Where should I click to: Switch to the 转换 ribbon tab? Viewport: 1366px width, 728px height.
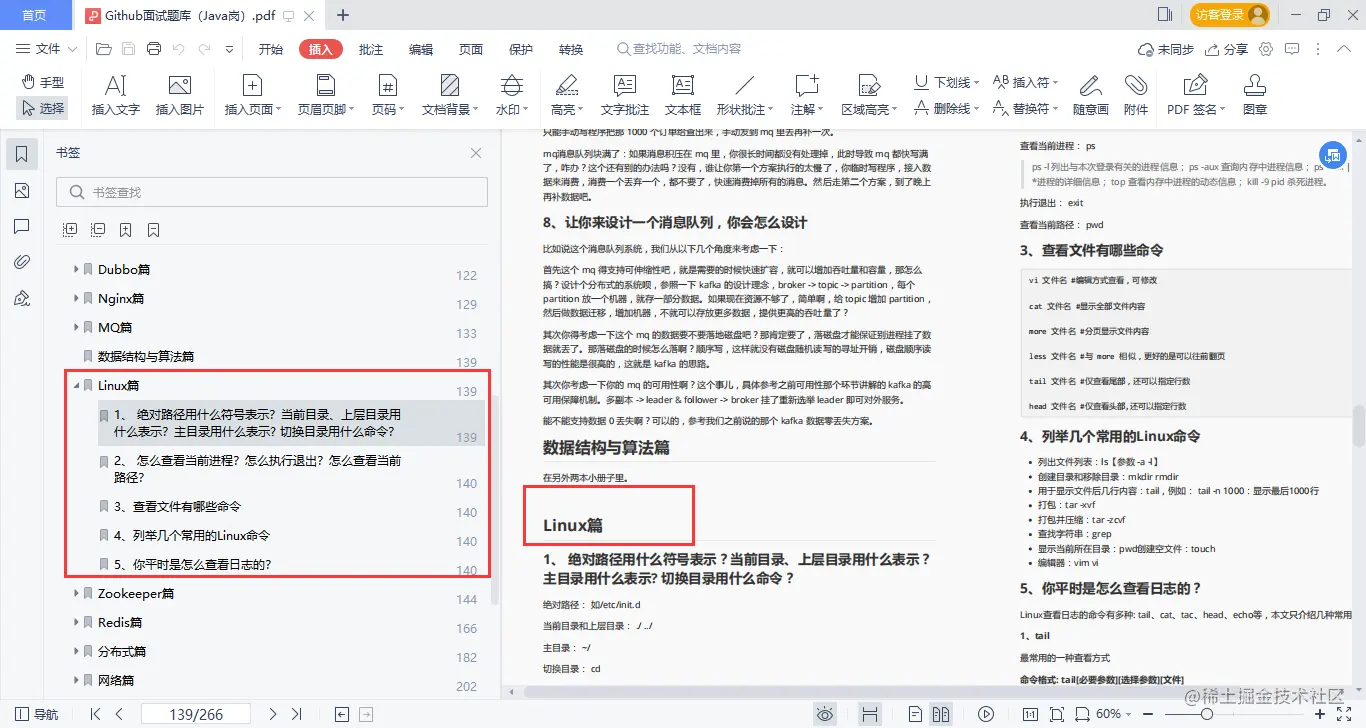pyautogui.click(x=570, y=48)
